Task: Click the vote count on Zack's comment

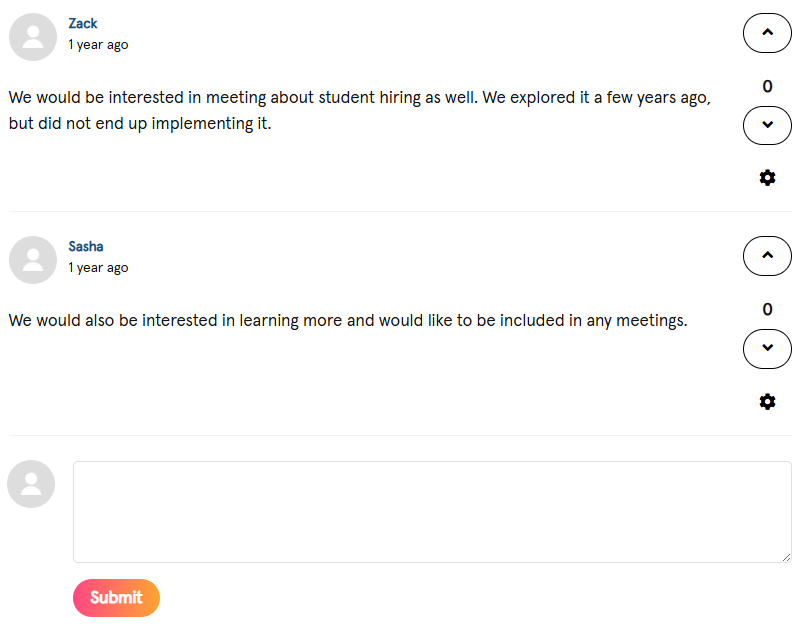Action: click(767, 86)
